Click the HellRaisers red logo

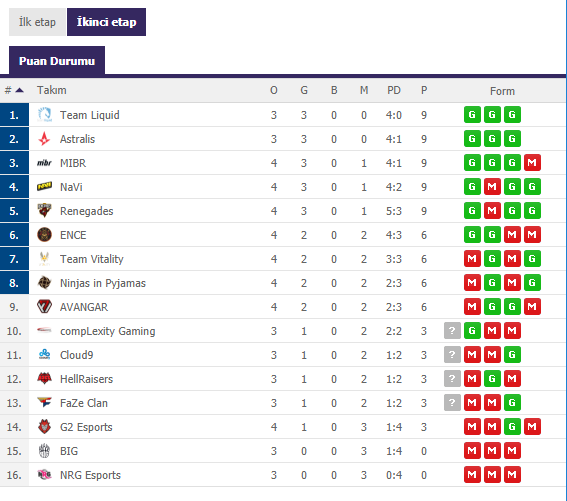click(x=44, y=378)
